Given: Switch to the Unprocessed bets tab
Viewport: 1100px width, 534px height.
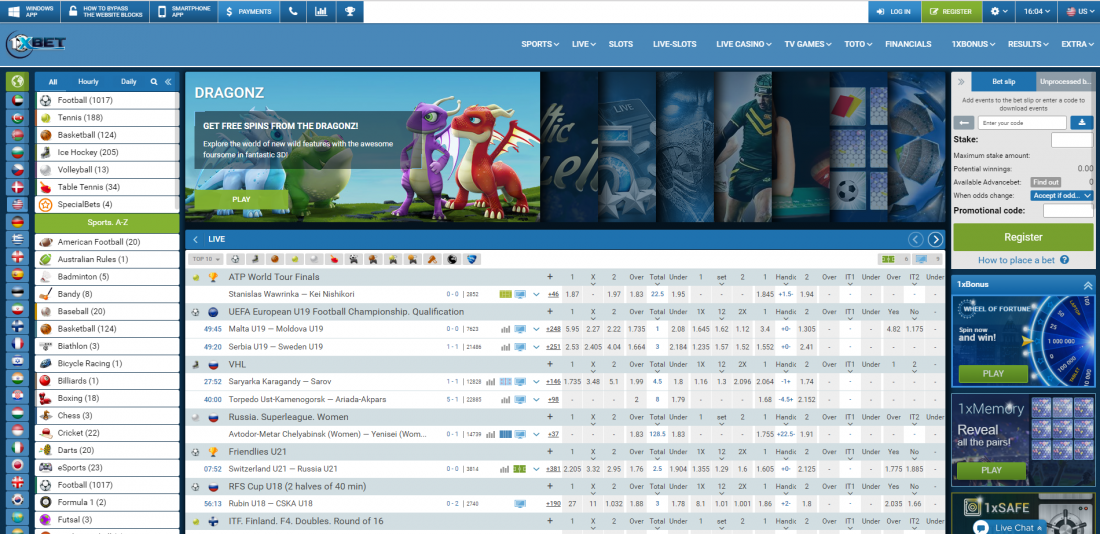Looking at the screenshot, I should pyautogui.click(x=1065, y=81).
